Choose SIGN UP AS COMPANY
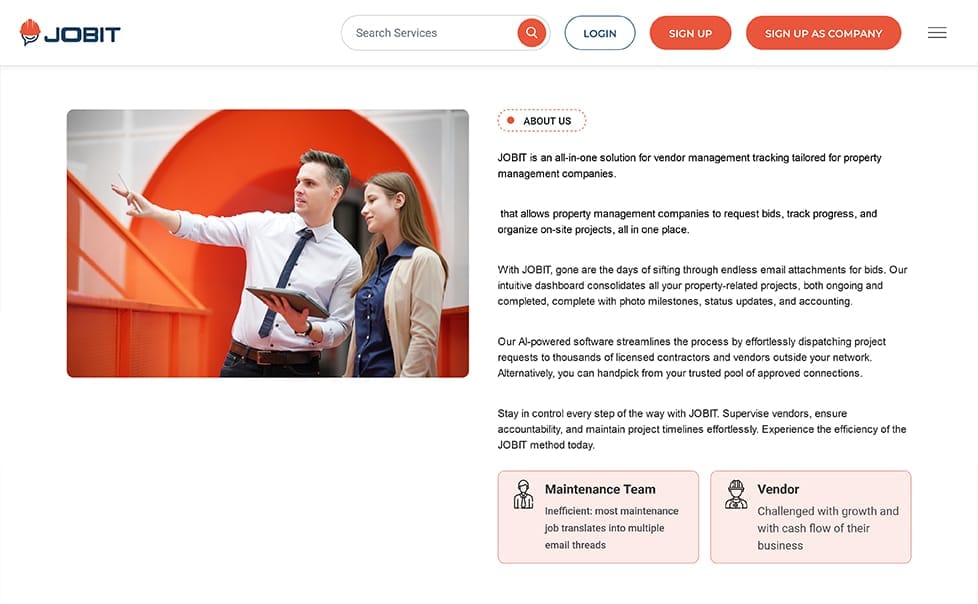This screenshot has width=978, height=604. pos(823,33)
